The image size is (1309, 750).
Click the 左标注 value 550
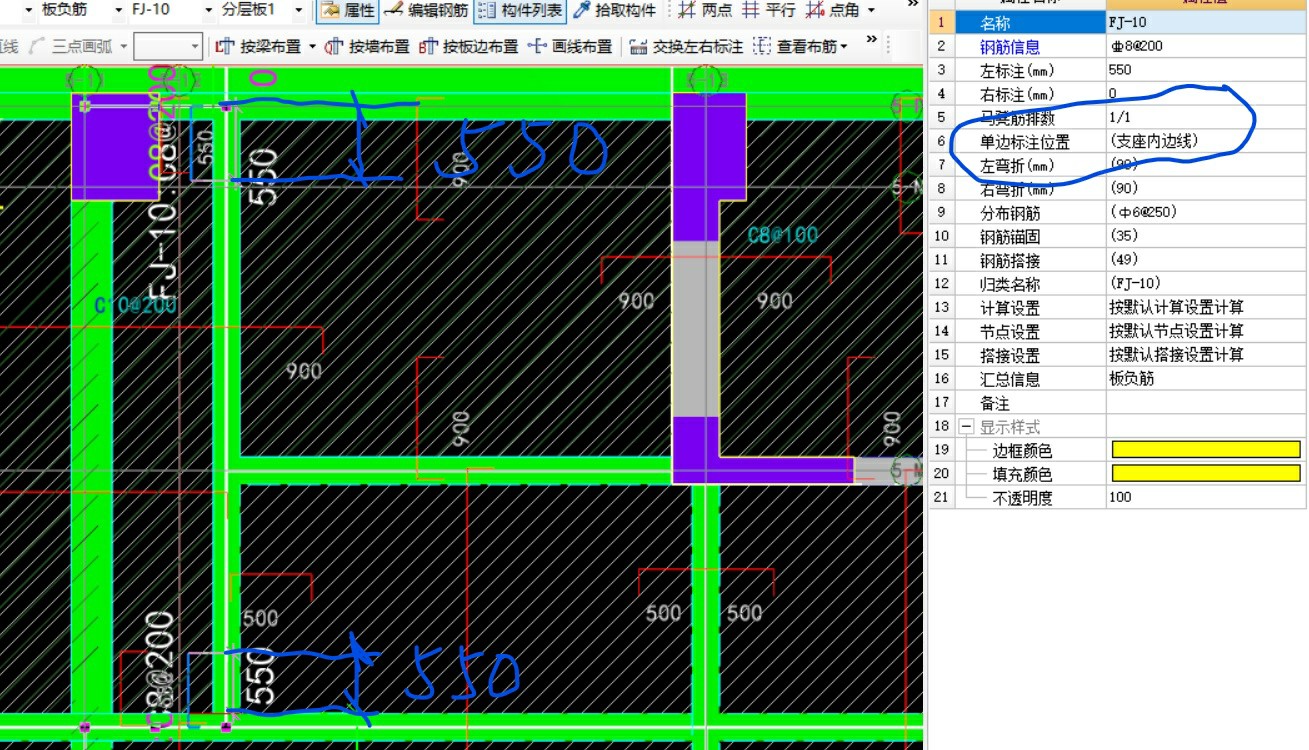(1206, 70)
